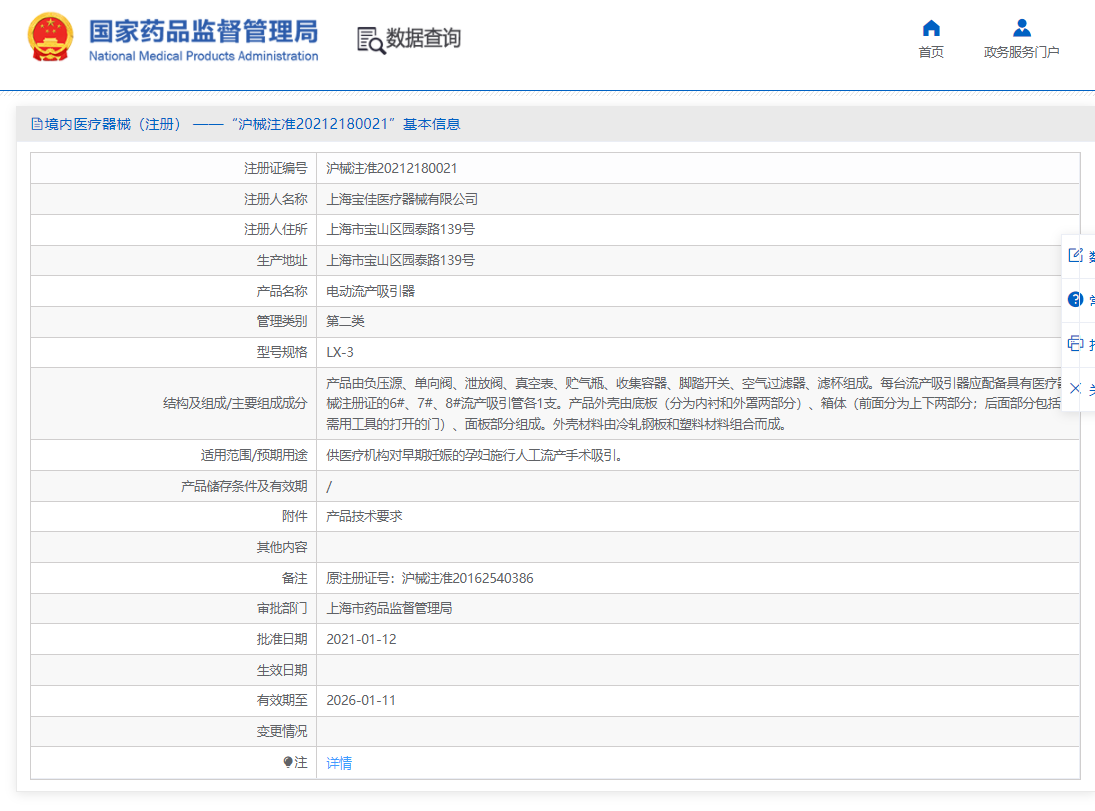
Task: Click the 注册人住所 address value
Action: pyautogui.click(x=401, y=229)
